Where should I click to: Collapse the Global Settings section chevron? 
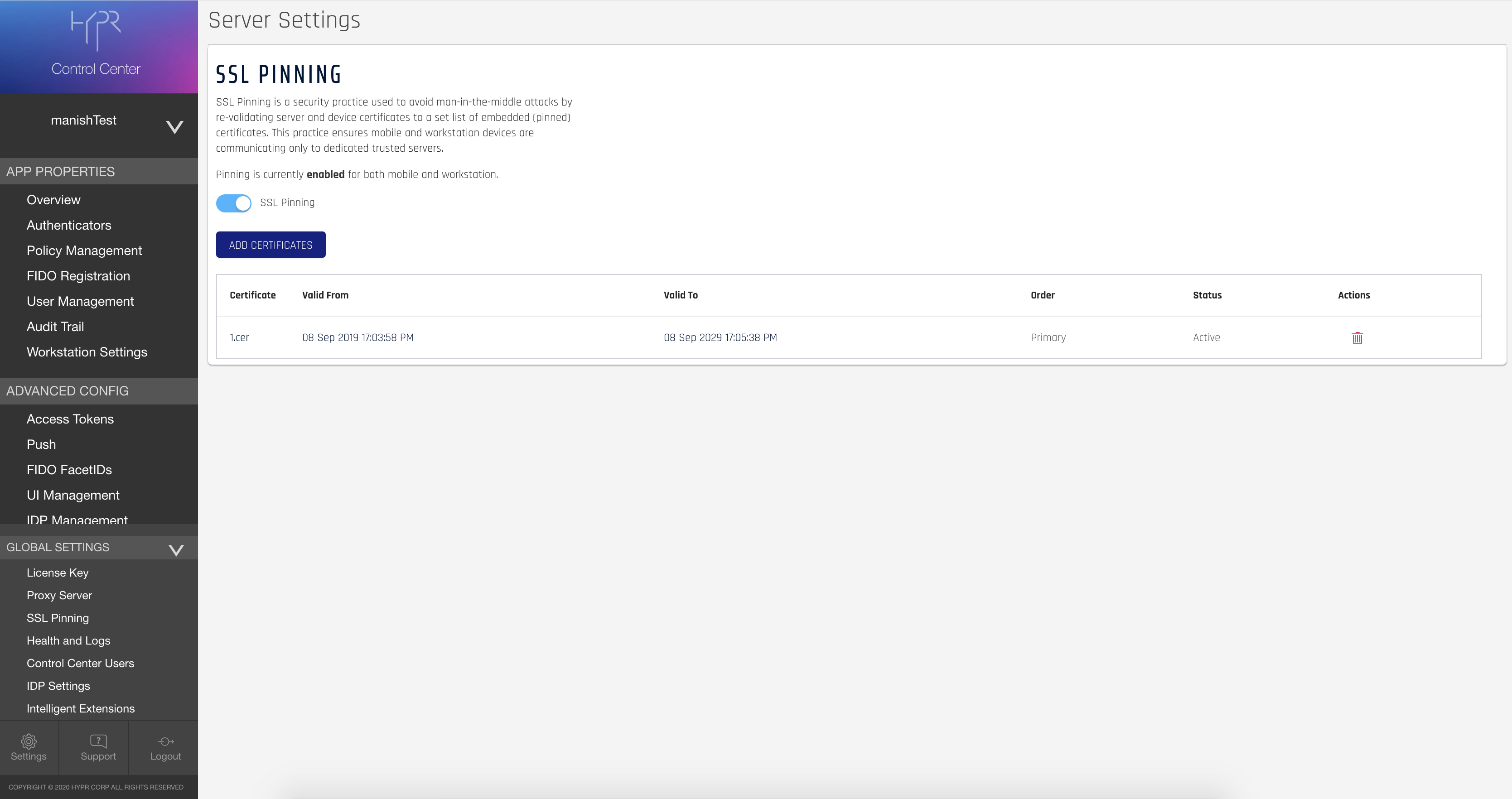[175, 550]
